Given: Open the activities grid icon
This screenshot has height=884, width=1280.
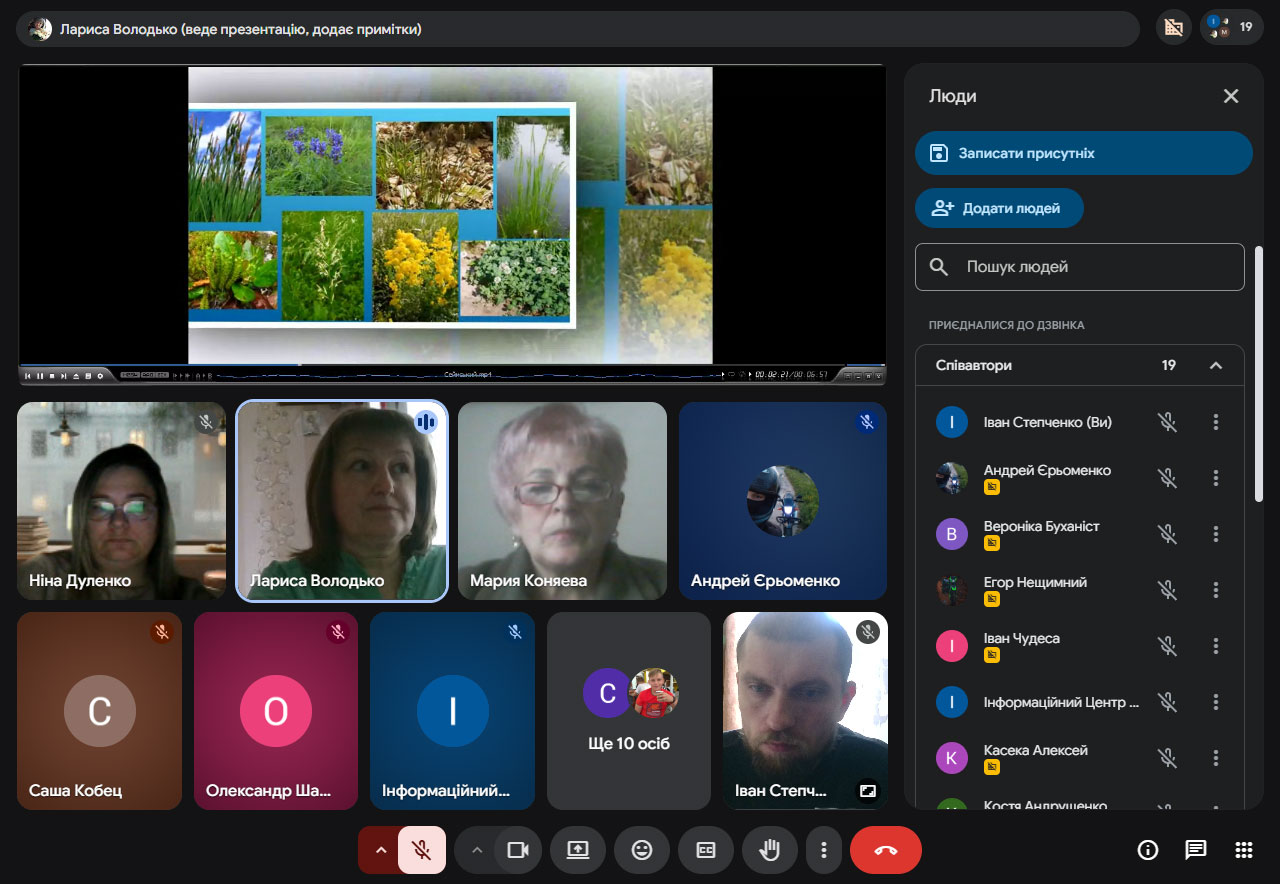Looking at the screenshot, I should click(1244, 850).
